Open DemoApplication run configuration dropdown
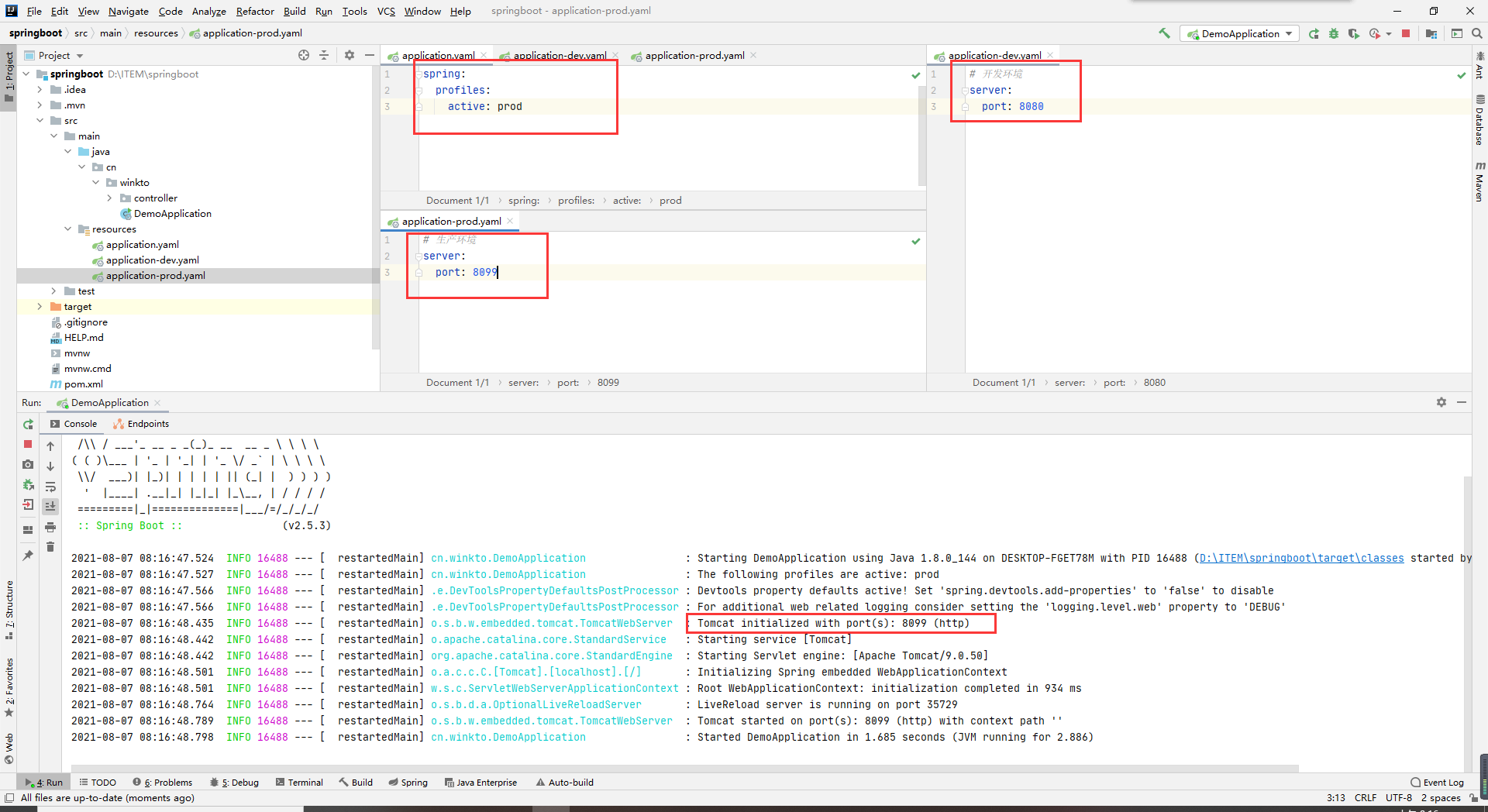The image size is (1488, 812). coord(1239,33)
